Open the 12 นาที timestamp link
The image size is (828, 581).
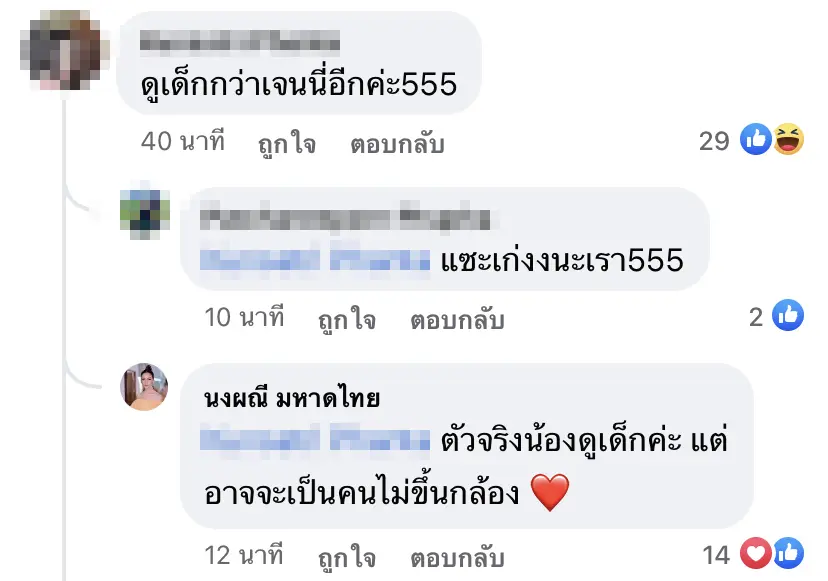(x=244, y=555)
